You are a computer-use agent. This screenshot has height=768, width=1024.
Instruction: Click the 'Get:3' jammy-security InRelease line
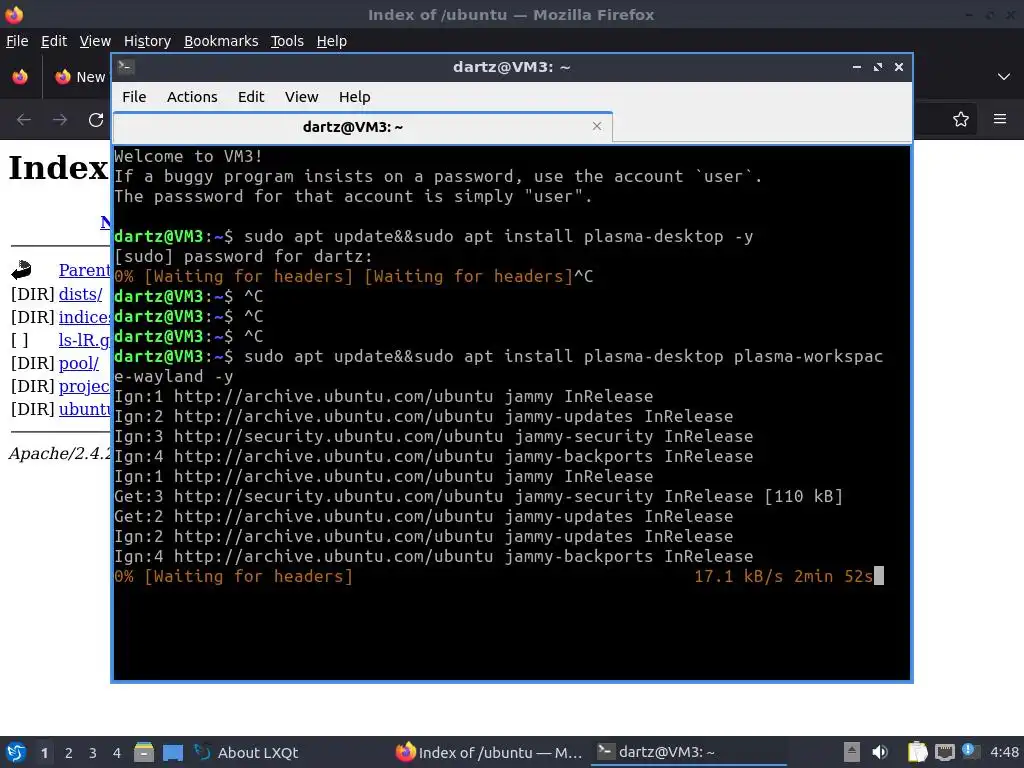pos(478,496)
